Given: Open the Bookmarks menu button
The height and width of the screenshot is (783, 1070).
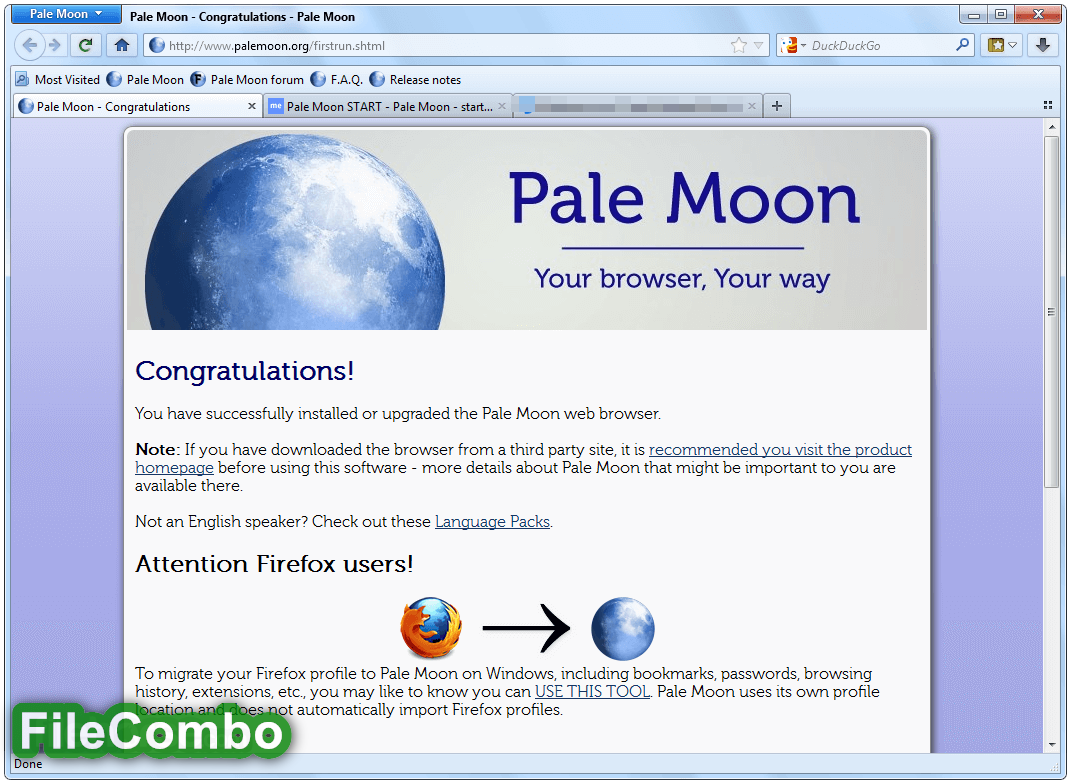Looking at the screenshot, I should pos(1001,46).
